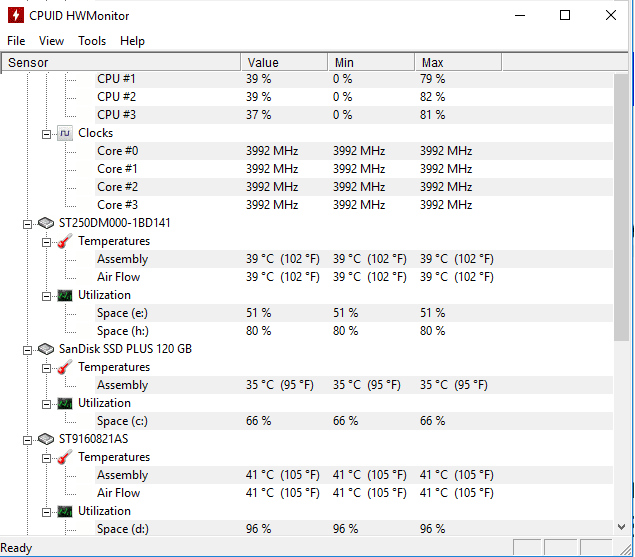Click the HWMonitor app icon in title bar

point(15,15)
